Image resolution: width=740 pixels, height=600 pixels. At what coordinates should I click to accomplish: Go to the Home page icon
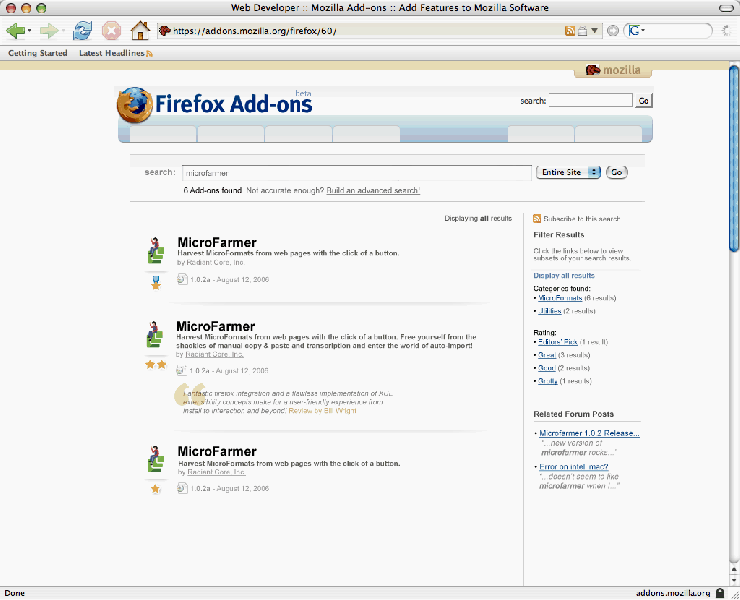(x=140, y=31)
